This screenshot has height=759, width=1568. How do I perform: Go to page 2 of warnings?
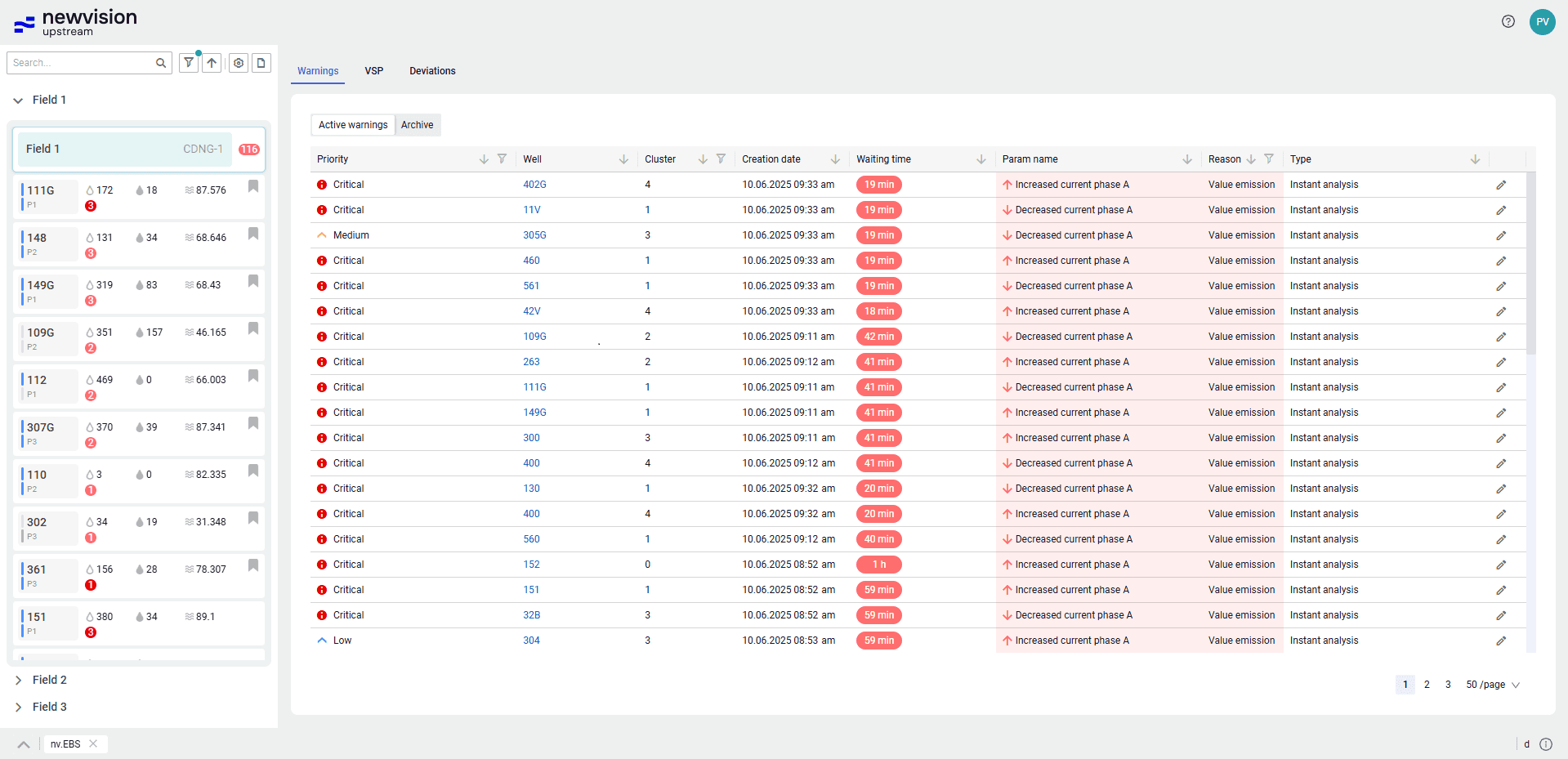pos(1427,685)
